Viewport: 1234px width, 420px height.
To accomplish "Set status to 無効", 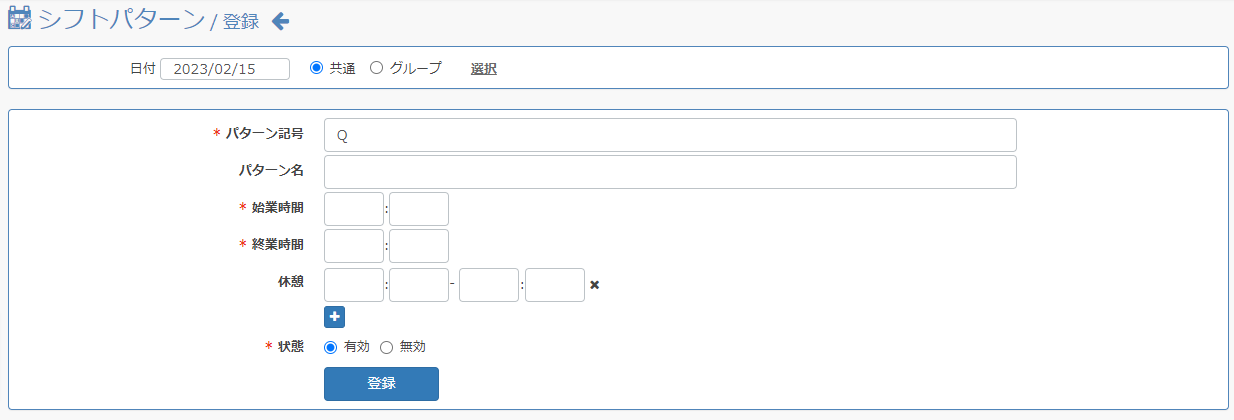I will [386, 347].
